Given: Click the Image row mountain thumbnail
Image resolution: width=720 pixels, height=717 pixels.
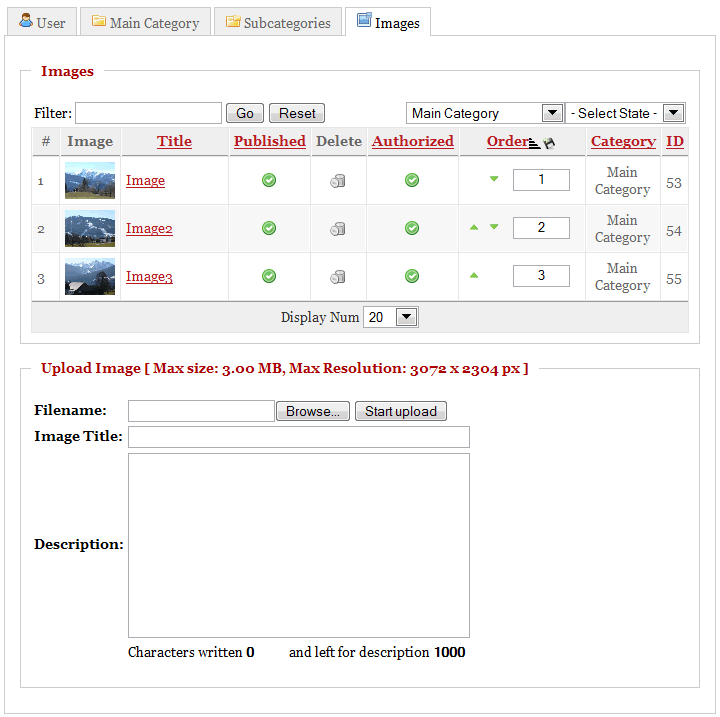Looking at the screenshot, I should pyautogui.click(x=90, y=180).
